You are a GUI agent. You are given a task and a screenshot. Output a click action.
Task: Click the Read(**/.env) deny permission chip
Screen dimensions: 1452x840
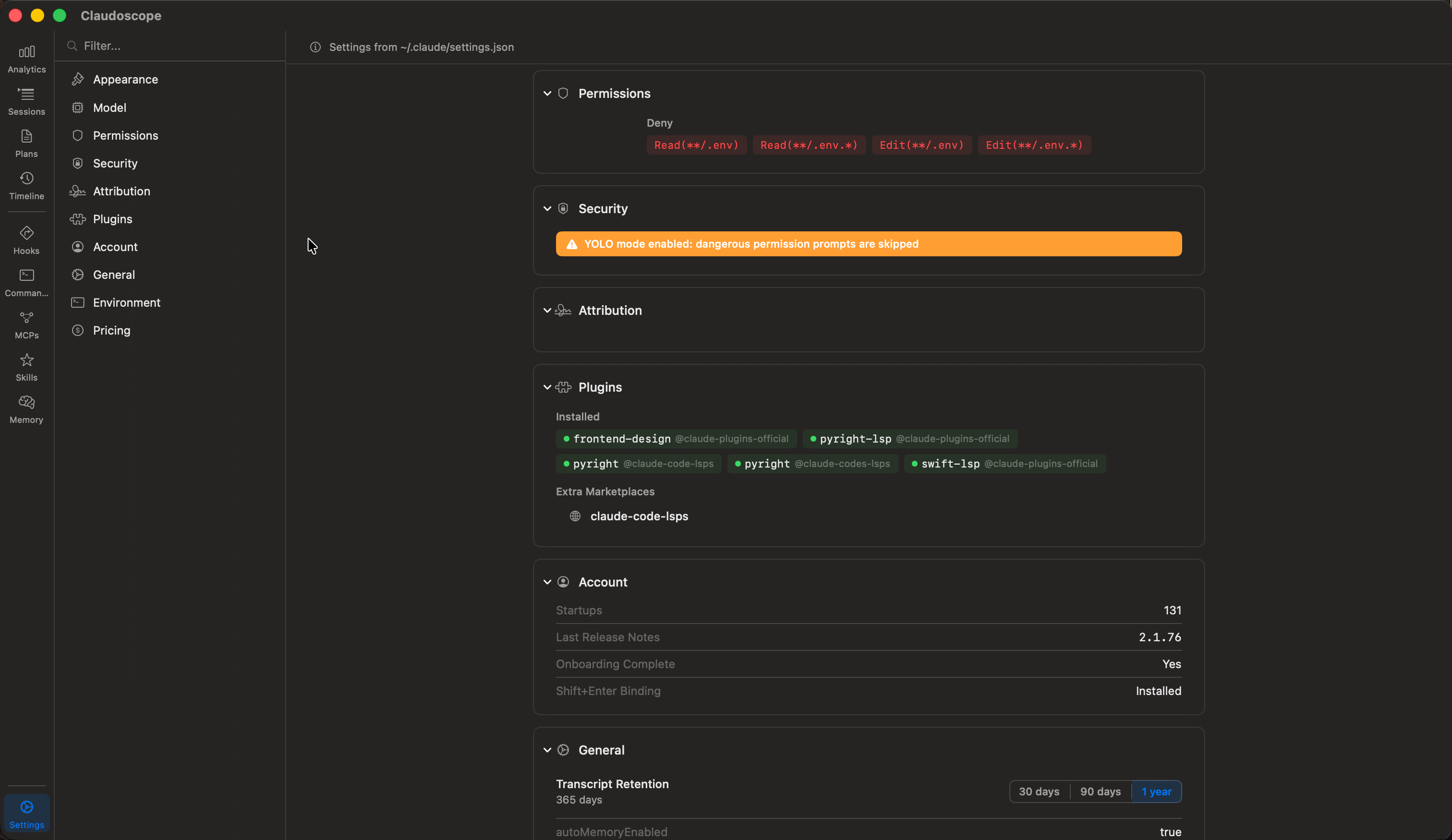tap(696, 145)
